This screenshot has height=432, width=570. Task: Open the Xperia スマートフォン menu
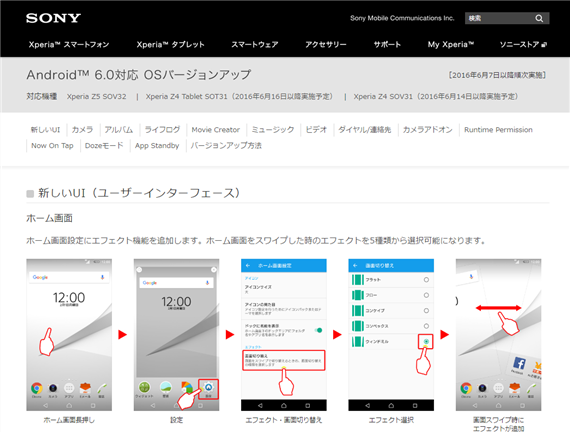coord(69,44)
